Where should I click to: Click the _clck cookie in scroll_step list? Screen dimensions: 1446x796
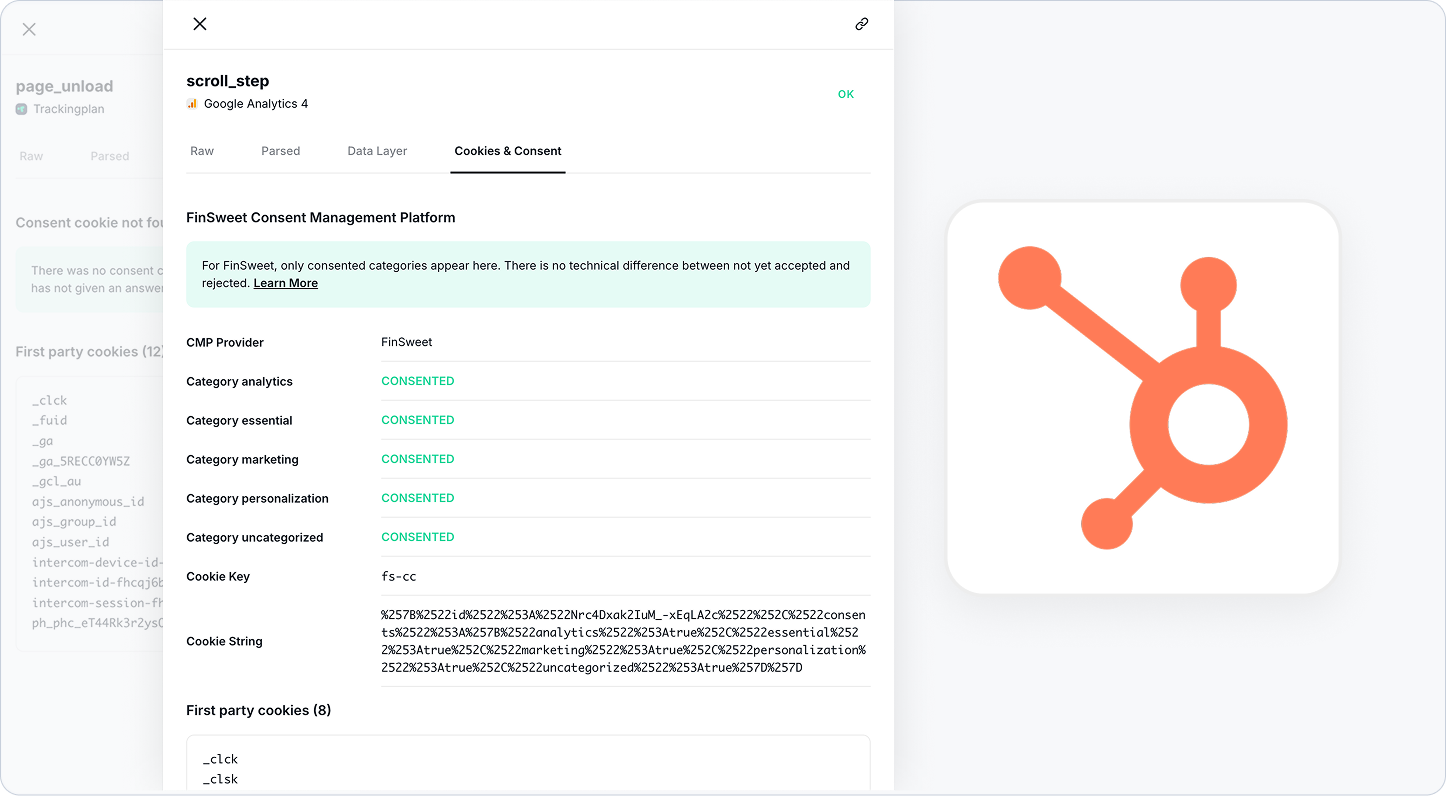221,759
